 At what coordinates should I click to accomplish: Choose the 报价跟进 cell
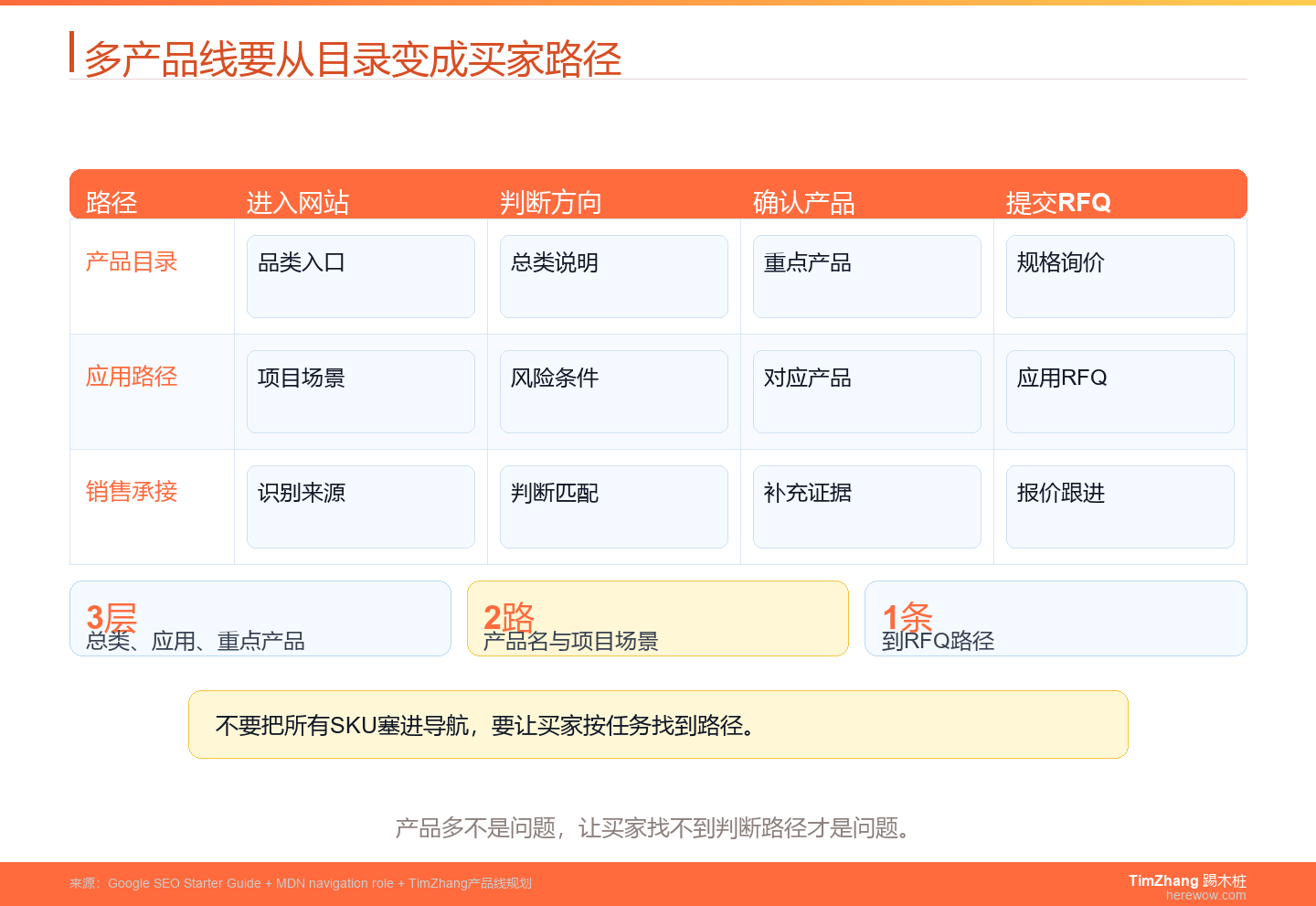pyautogui.click(x=1120, y=507)
